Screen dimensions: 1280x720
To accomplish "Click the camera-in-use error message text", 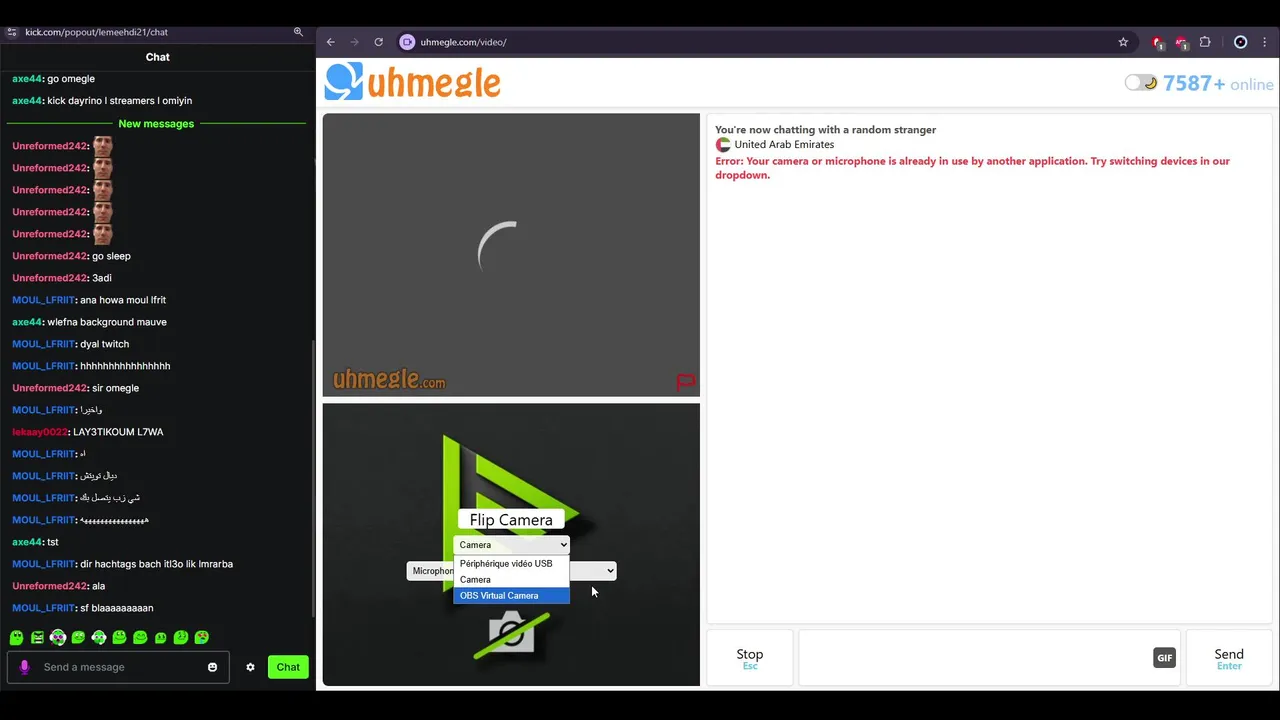I will tap(972, 168).
